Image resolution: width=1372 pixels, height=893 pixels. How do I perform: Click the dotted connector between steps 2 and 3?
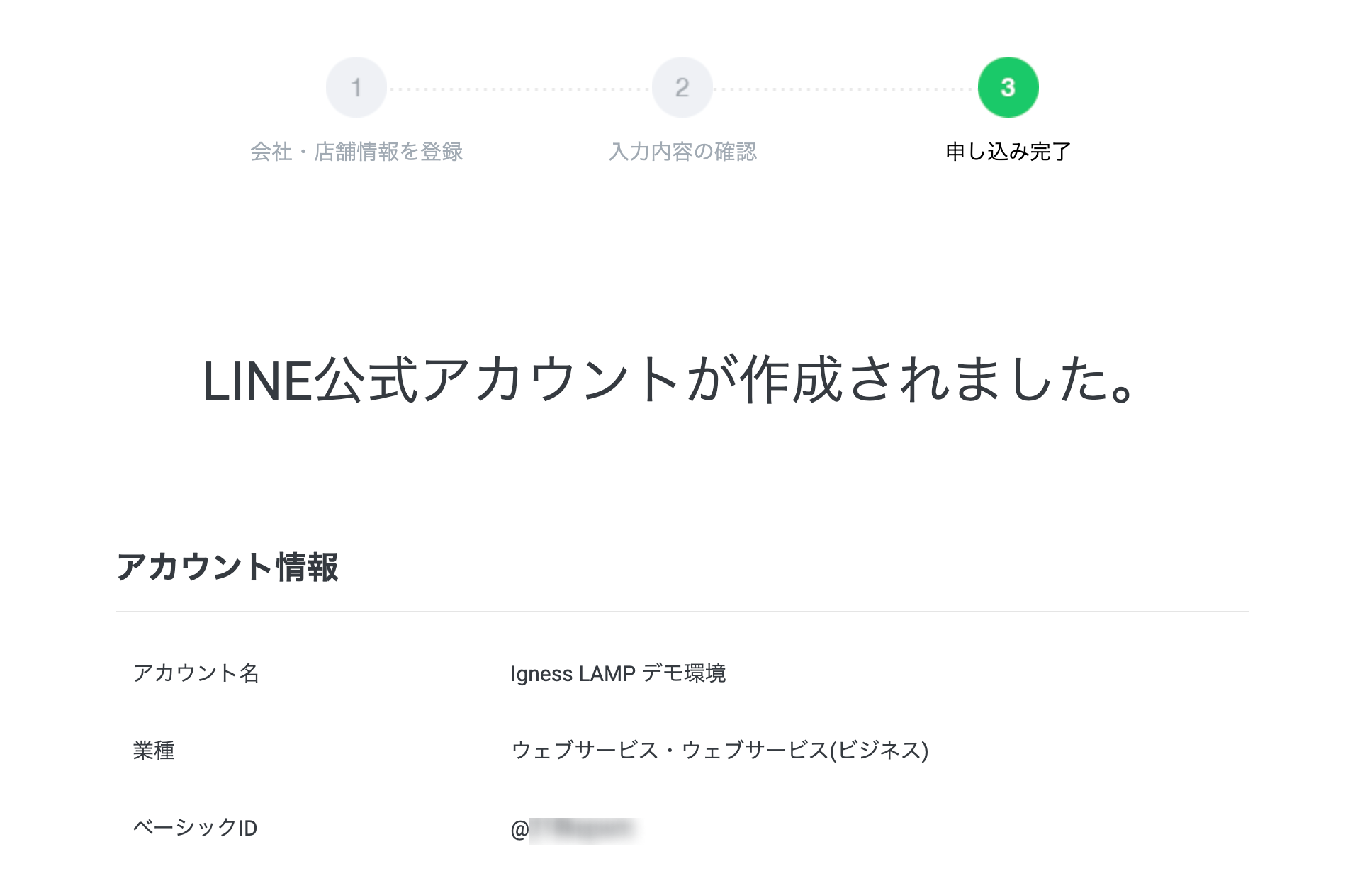click(x=845, y=89)
